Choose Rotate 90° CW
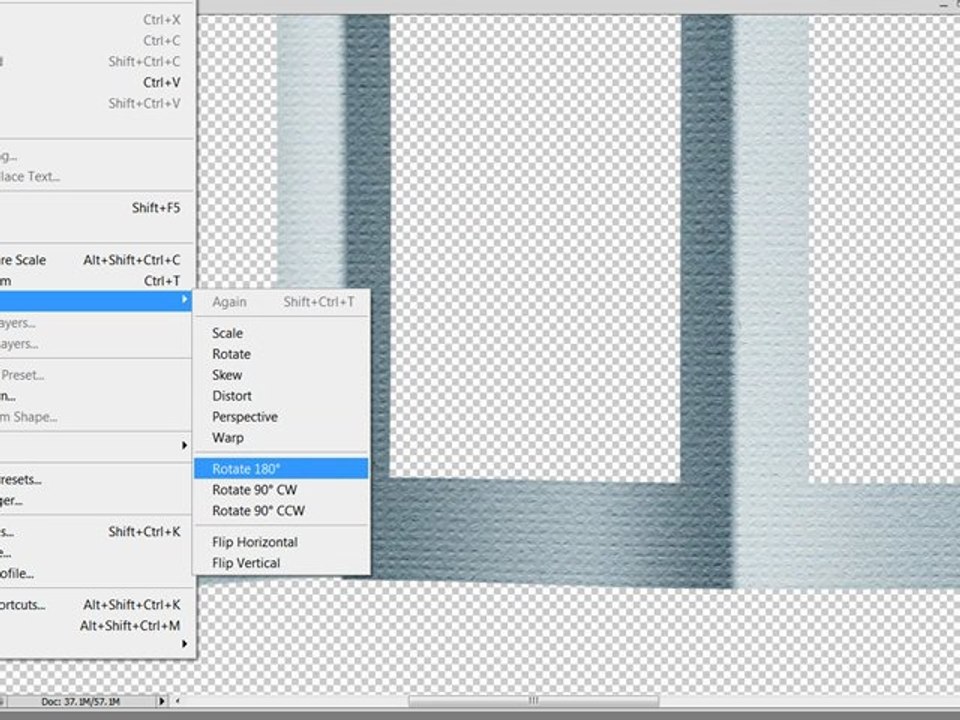This screenshot has height=720, width=960. [281, 490]
